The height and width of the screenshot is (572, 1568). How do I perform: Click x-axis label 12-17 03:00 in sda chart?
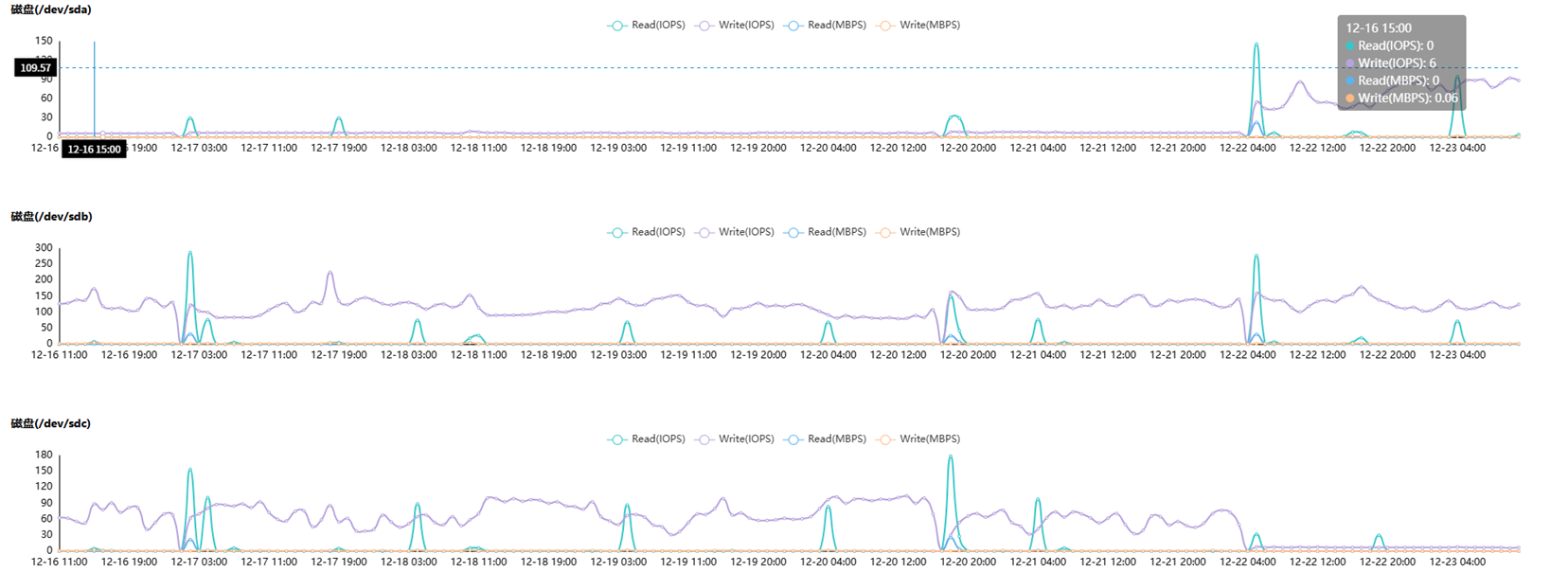(x=199, y=149)
